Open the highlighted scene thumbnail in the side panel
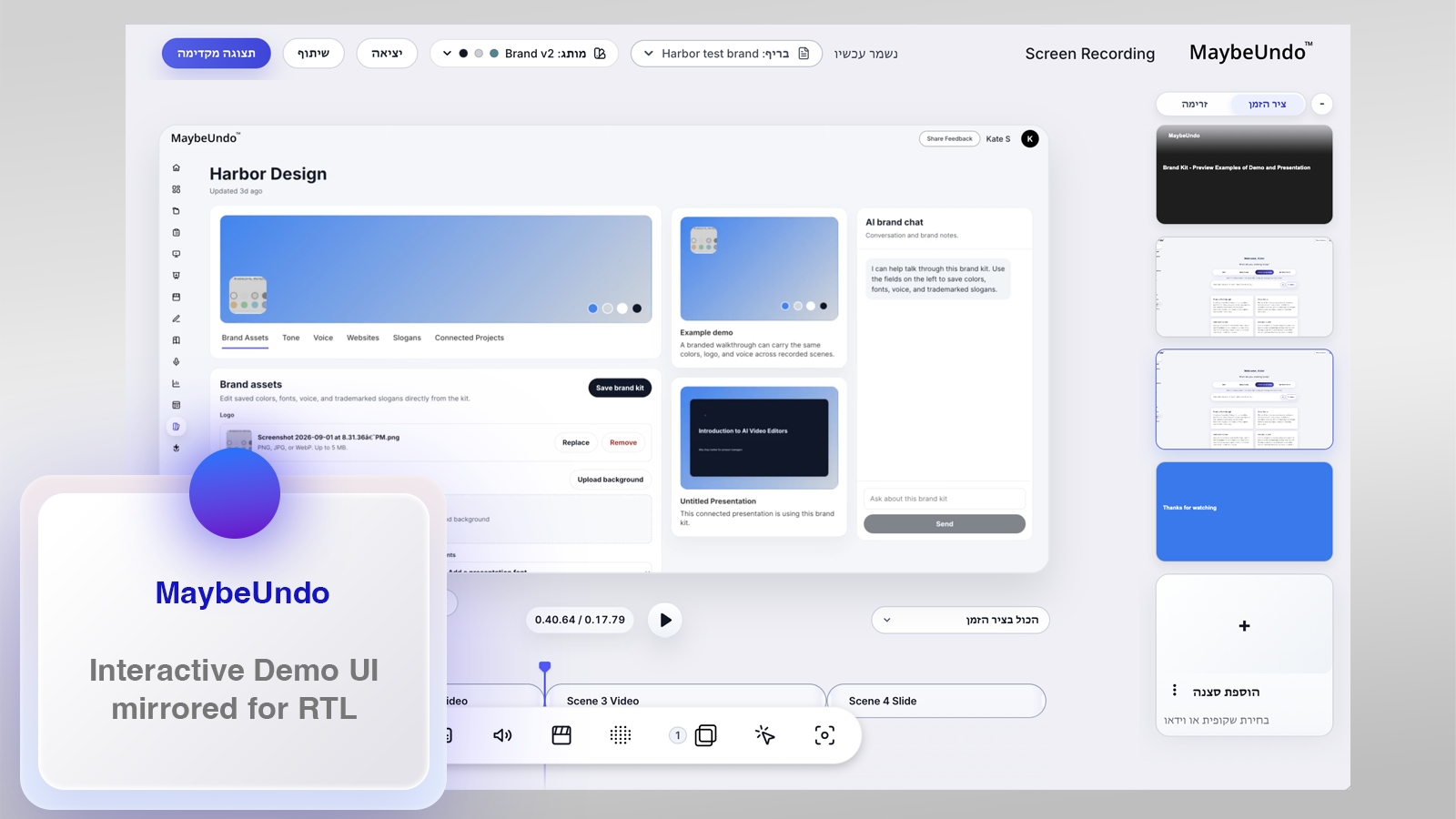The height and width of the screenshot is (819, 1456). (x=1244, y=399)
